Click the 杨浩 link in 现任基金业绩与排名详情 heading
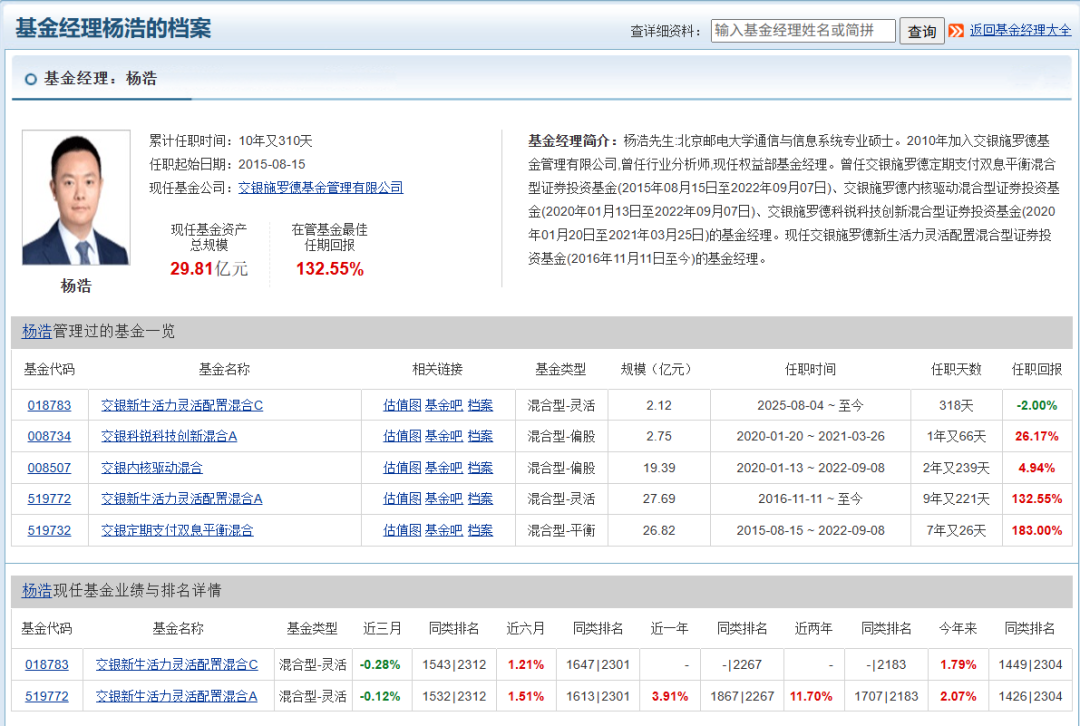The width and height of the screenshot is (1080, 726). [37, 590]
